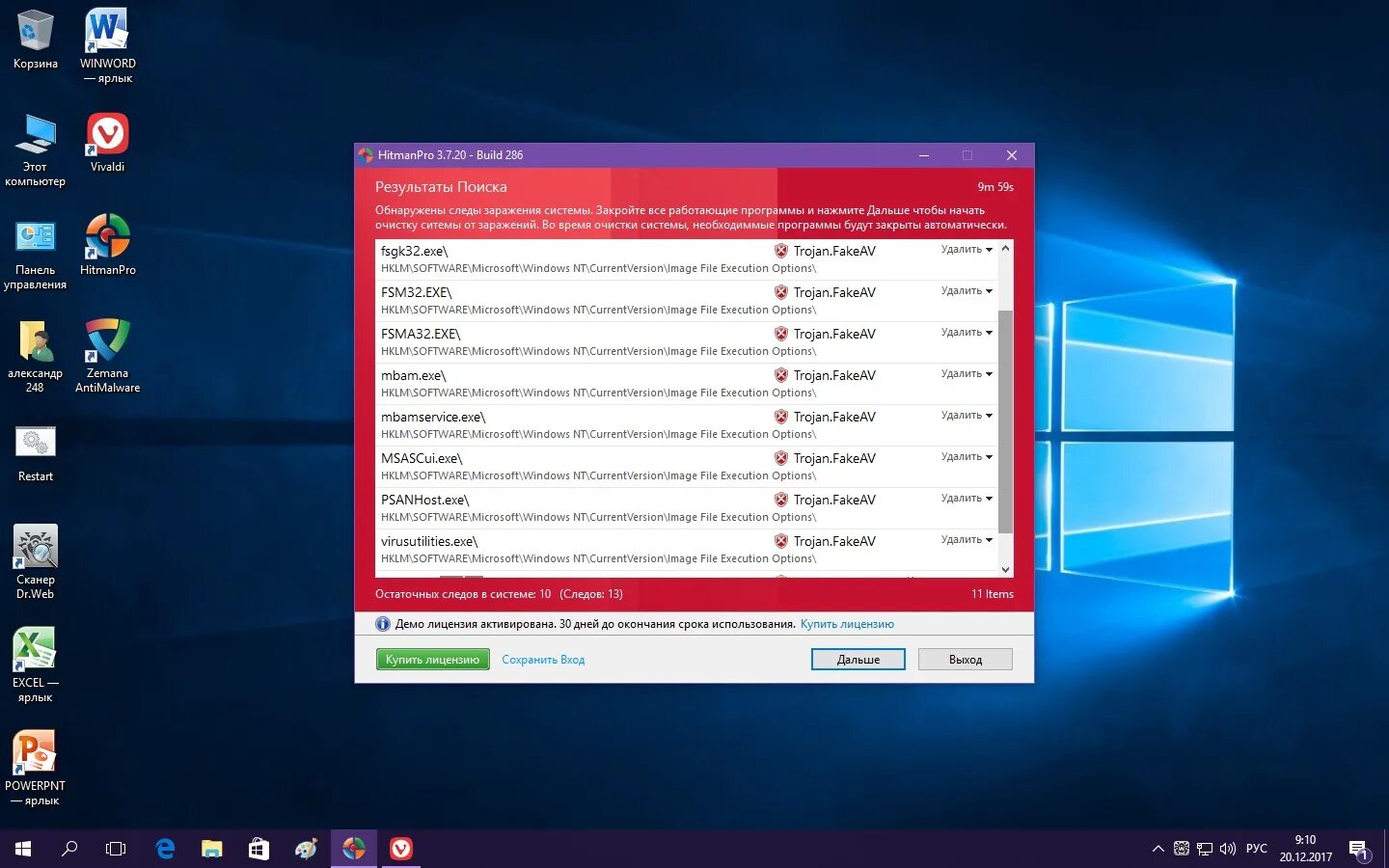Screen dimensions: 1389x868
Task: Click the green Купить лицензию button
Action: (x=432, y=660)
